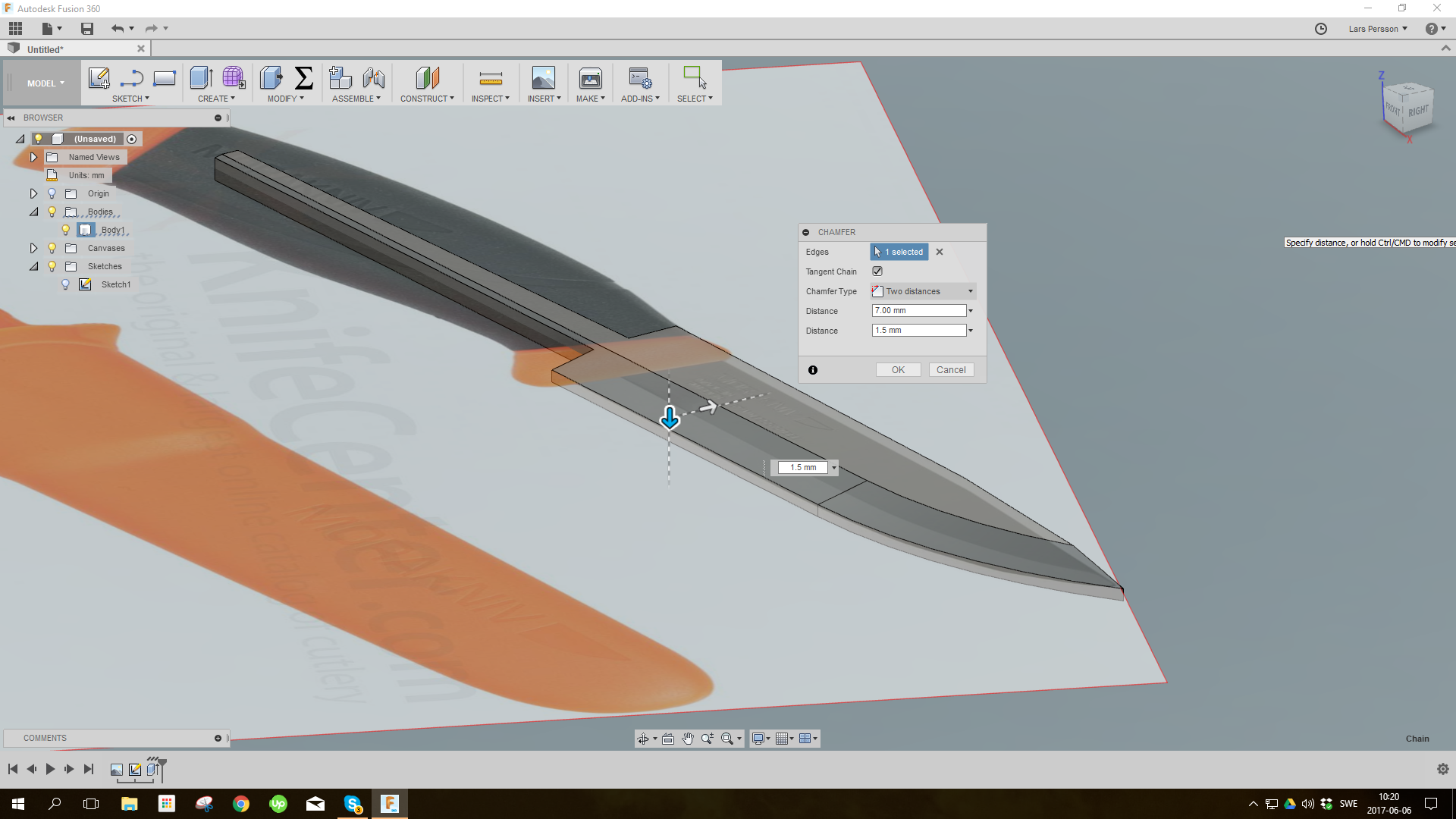Toggle visibility of Body1
The width and height of the screenshot is (1456, 819).
[x=67, y=229]
